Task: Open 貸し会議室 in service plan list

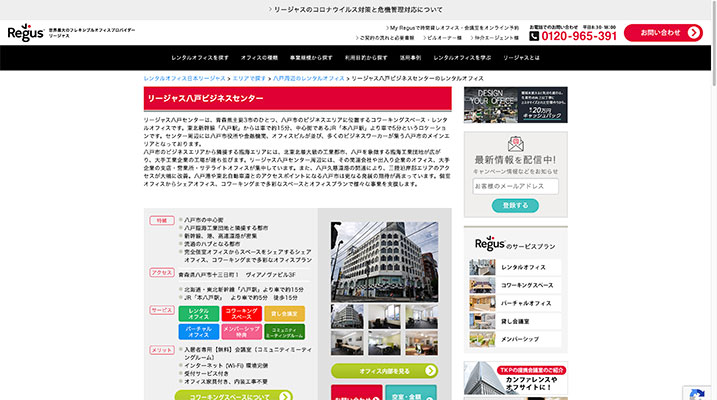Action: click(x=515, y=321)
